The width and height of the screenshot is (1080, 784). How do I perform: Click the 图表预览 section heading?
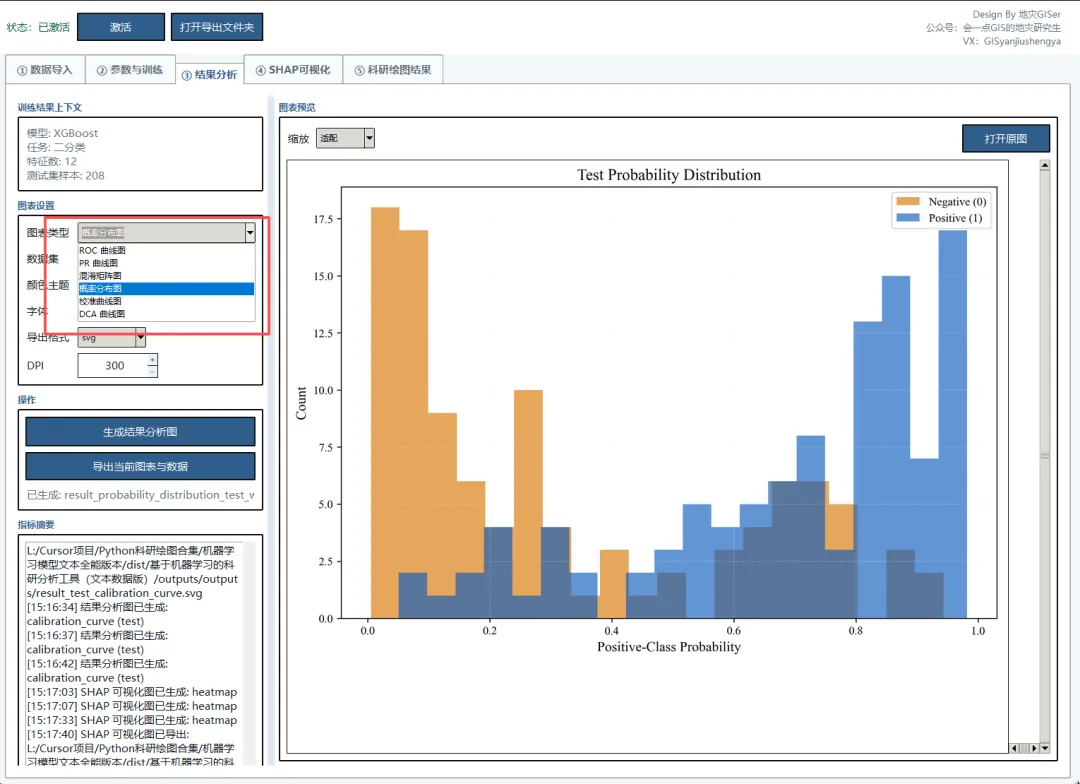coord(297,107)
